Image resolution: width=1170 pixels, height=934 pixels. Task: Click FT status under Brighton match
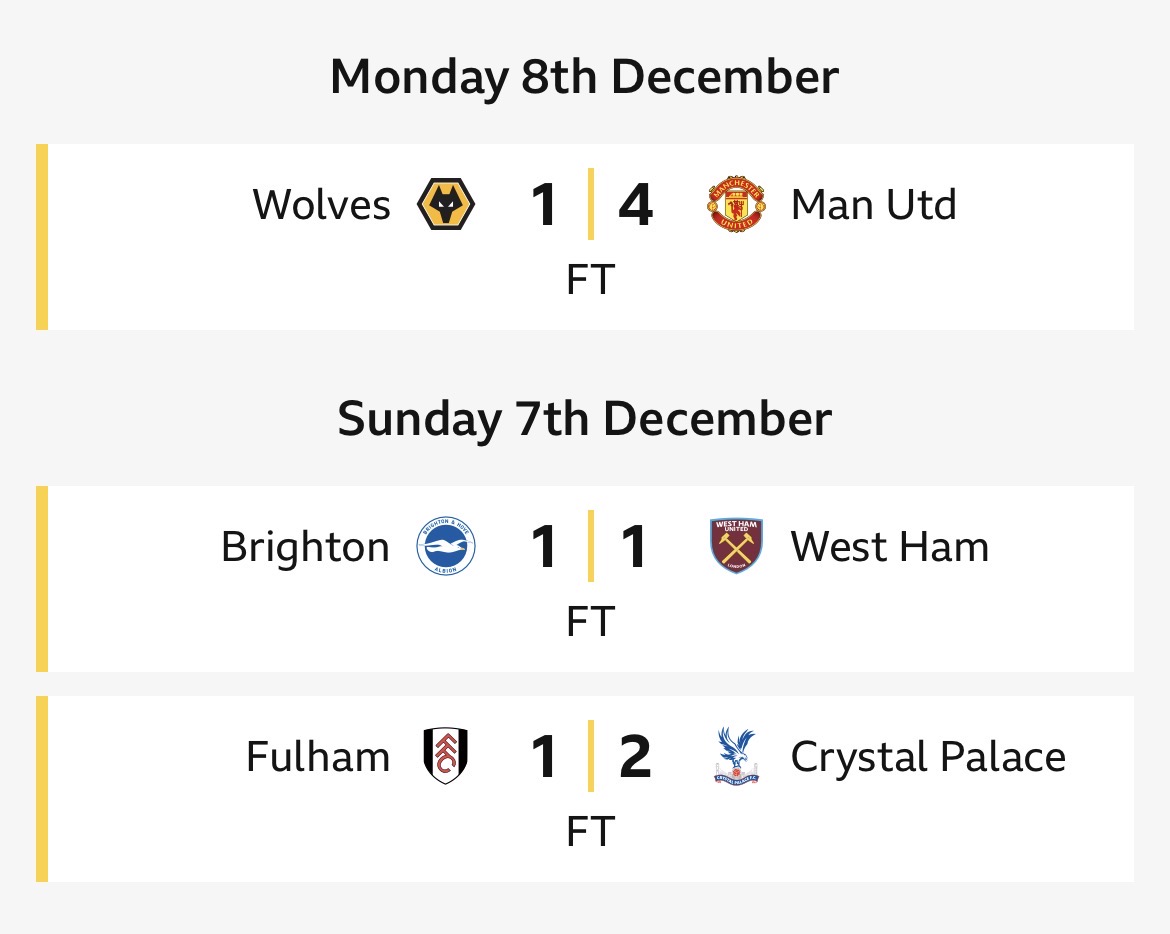point(589,622)
